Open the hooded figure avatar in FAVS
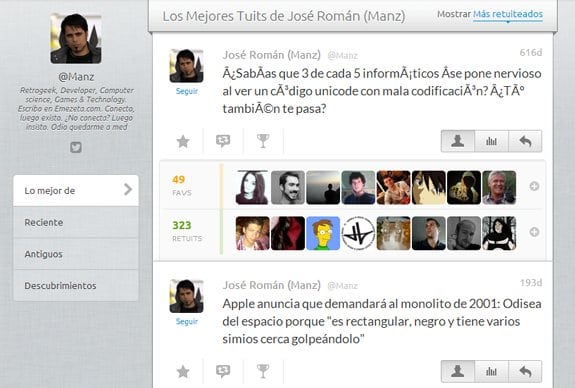The height and width of the screenshot is (388, 575). point(464,187)
